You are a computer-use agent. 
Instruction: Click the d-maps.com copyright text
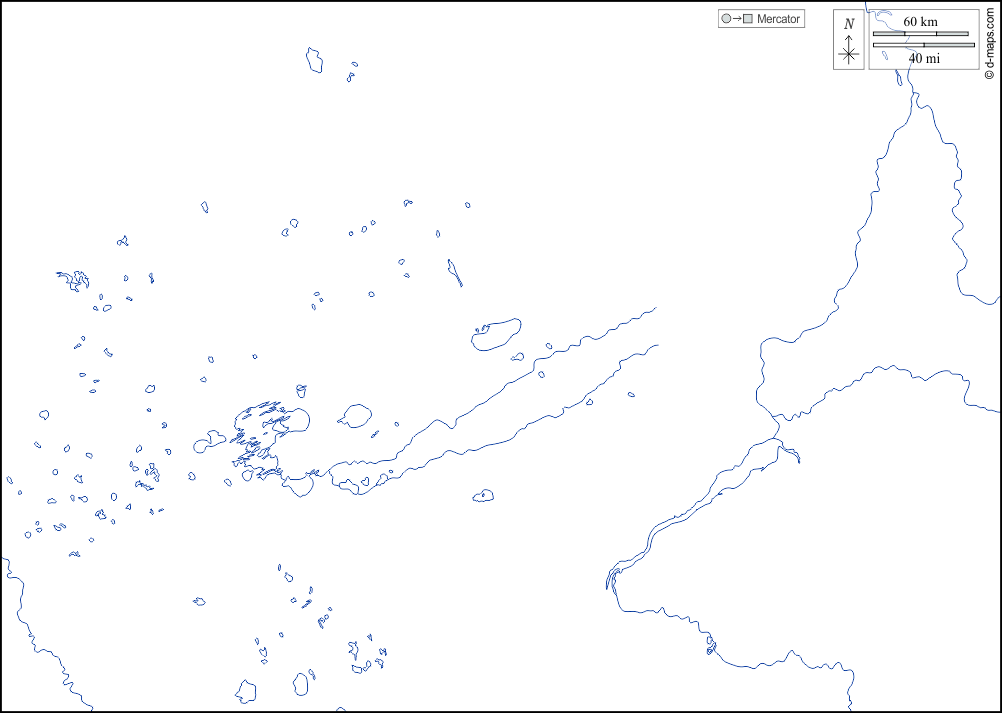pyautogui.click(x=988, y=40)
